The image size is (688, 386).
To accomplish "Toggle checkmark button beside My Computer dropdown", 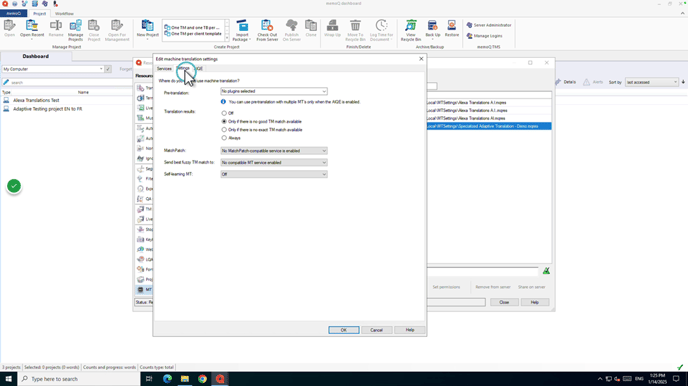I will pyautogui.click(x=108, y=69).
